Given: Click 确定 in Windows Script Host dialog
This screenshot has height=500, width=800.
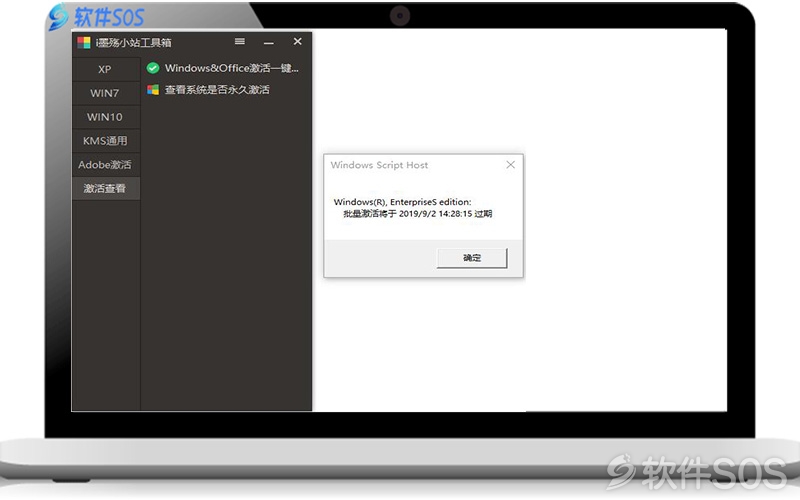Looking at the screenshot, I should (x=472, y=258).
